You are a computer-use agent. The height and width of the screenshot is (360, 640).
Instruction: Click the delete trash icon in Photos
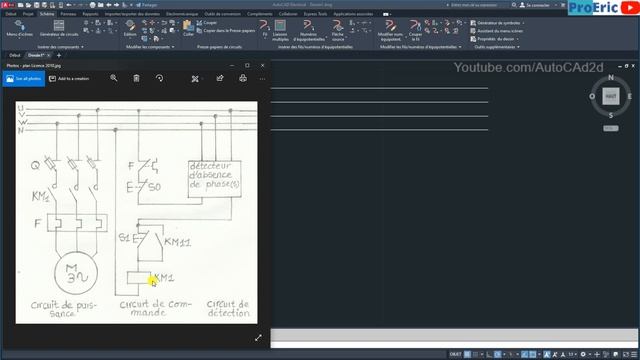coord(136,78)
